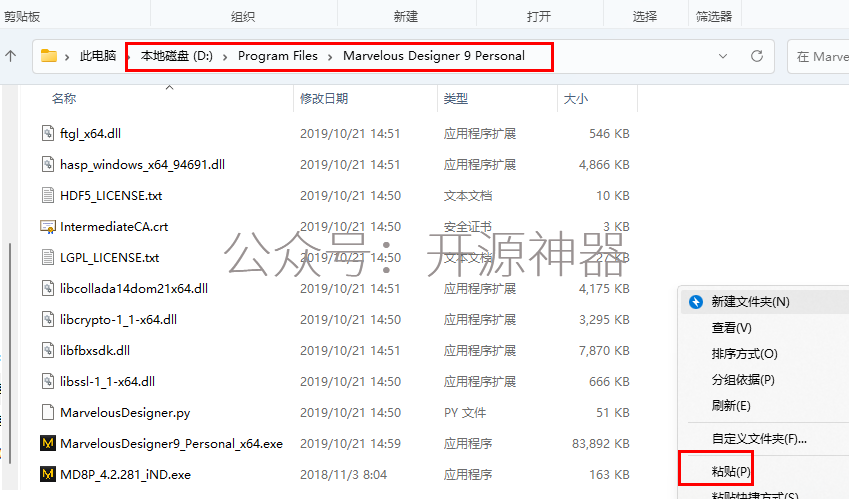Click the Up navigation arrow
The width and height of the screenshot is (849, 499).
tap(11, 56)
